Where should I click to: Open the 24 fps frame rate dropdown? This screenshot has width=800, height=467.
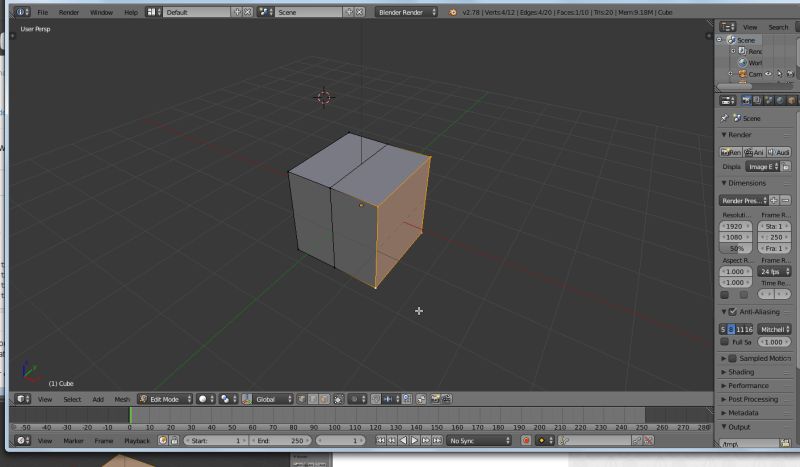click(x=774, y=272)
